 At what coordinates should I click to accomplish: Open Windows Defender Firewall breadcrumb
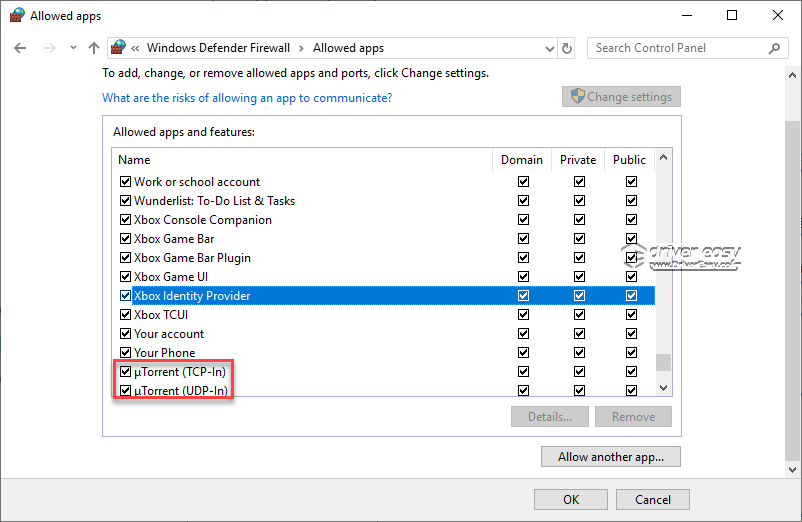click(x=218, y=48)
